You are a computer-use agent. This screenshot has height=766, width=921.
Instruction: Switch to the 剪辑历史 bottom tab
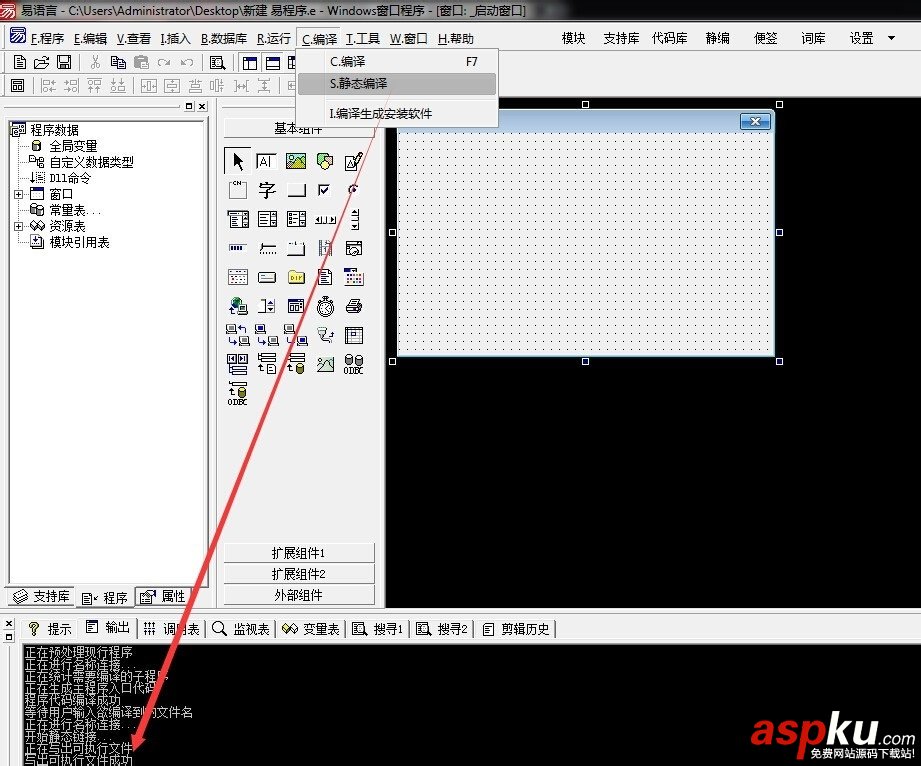516,629
